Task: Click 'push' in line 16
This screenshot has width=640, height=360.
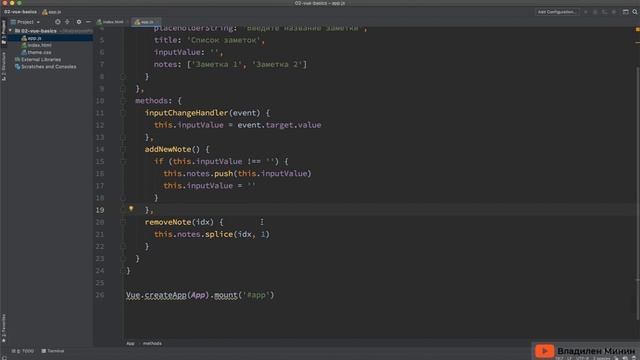Action: (x=223, y=173)
